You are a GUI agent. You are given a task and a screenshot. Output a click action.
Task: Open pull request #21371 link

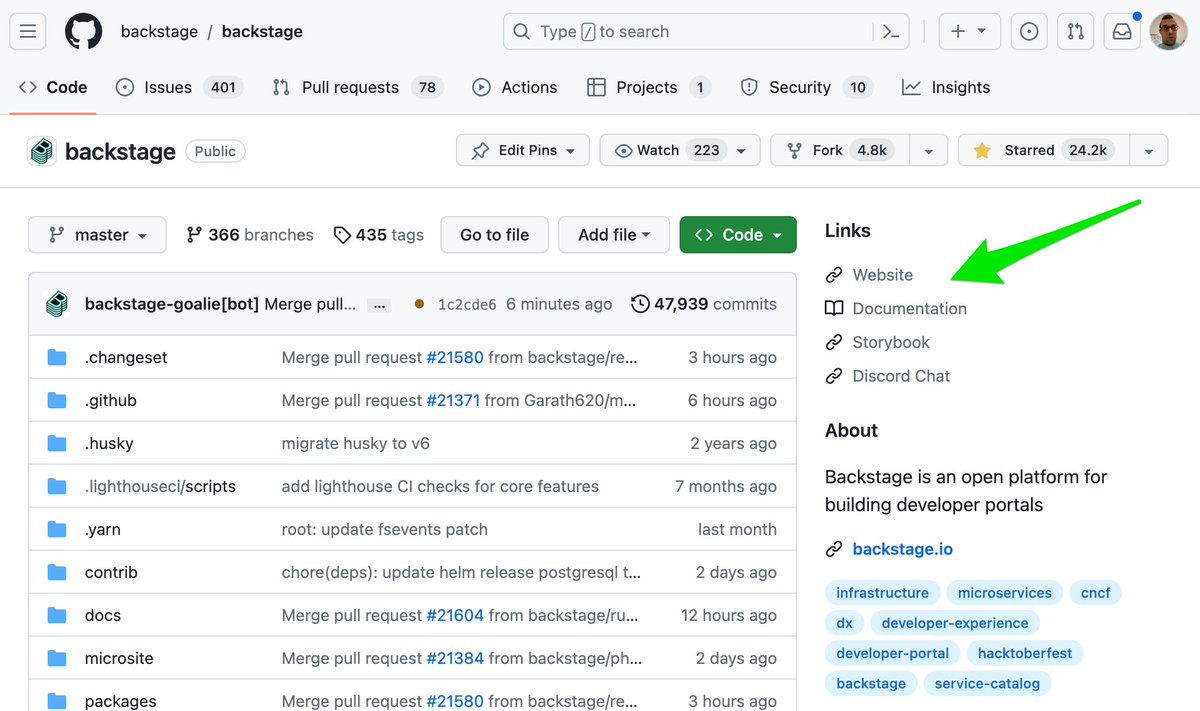coord(453,400)
